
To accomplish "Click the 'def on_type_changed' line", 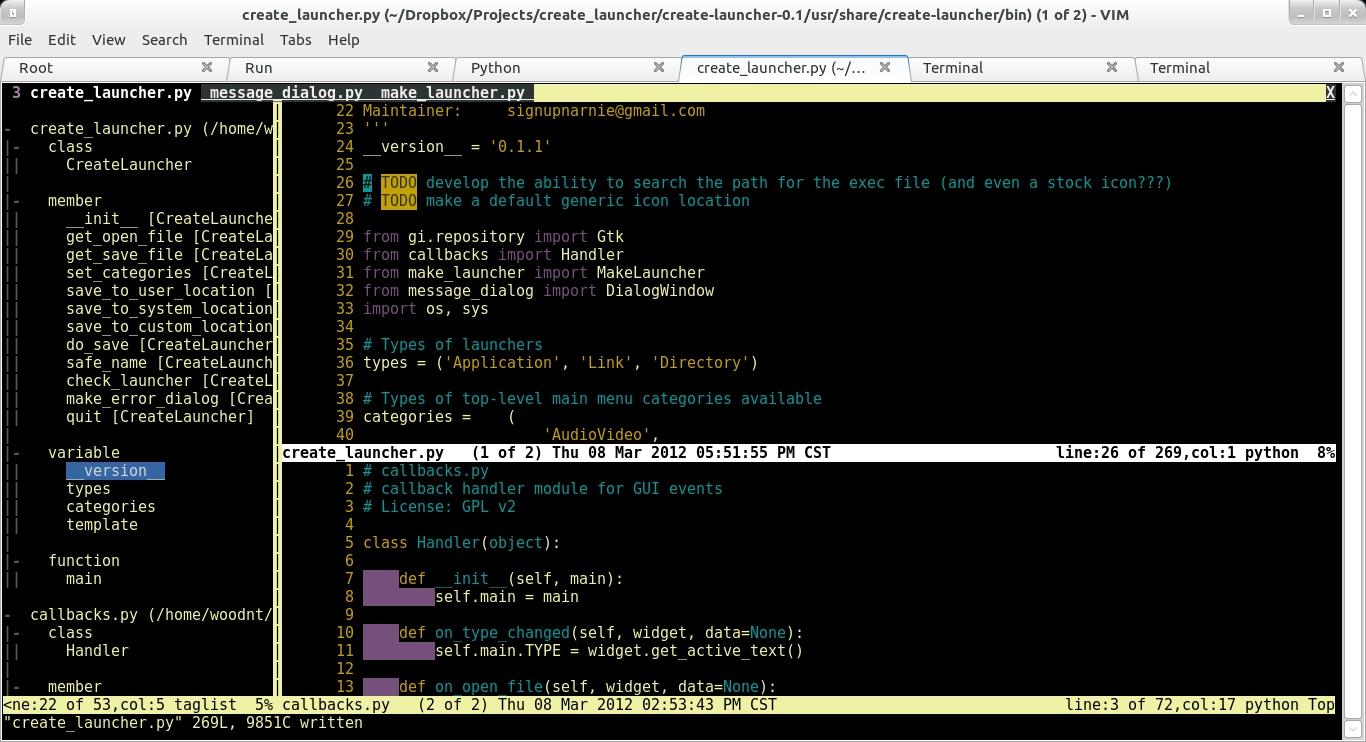I will [x=601, y=632].
